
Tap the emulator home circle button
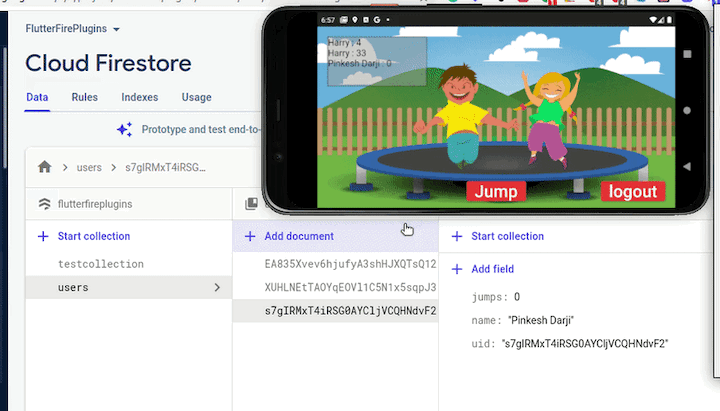687,110
